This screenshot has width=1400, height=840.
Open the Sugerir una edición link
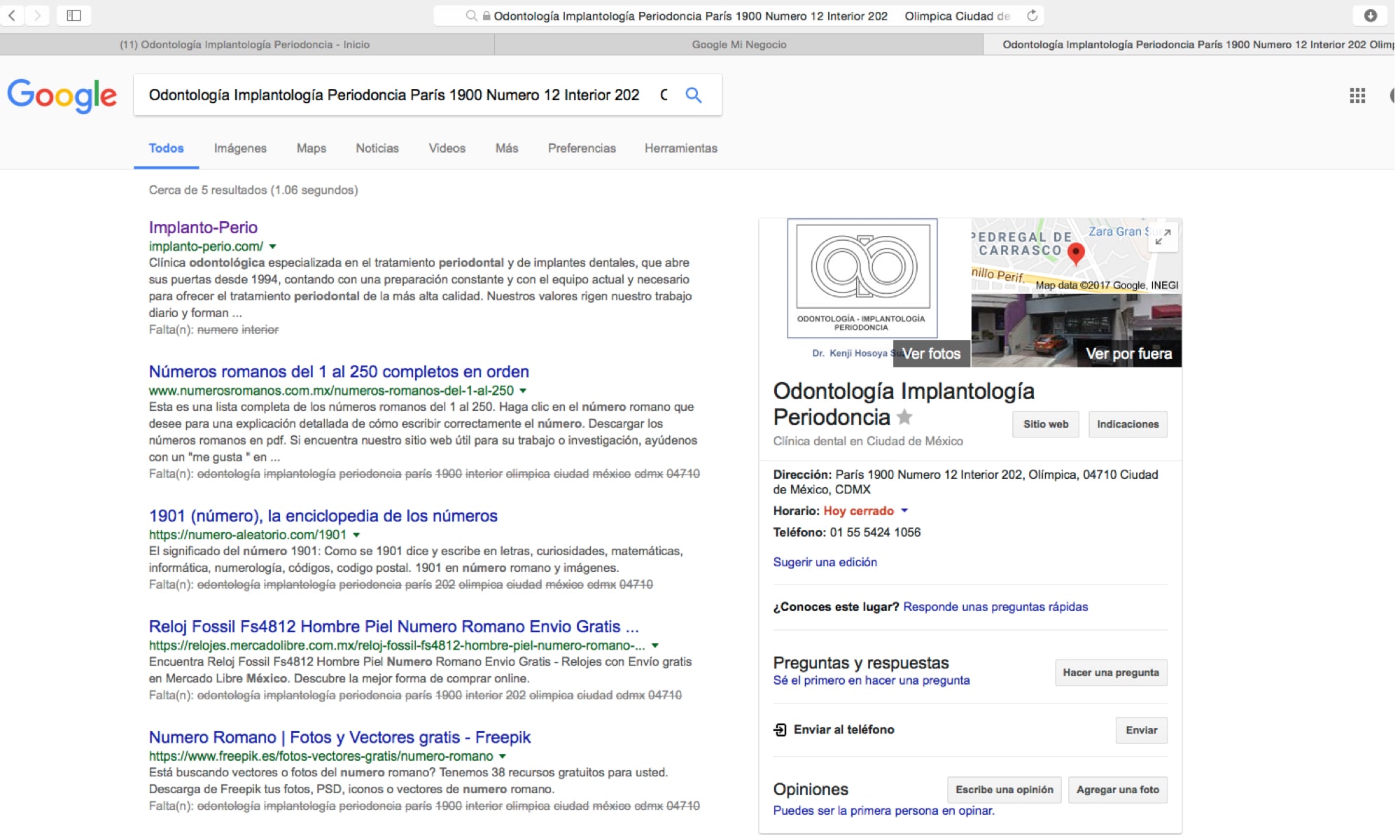point(825,562)
